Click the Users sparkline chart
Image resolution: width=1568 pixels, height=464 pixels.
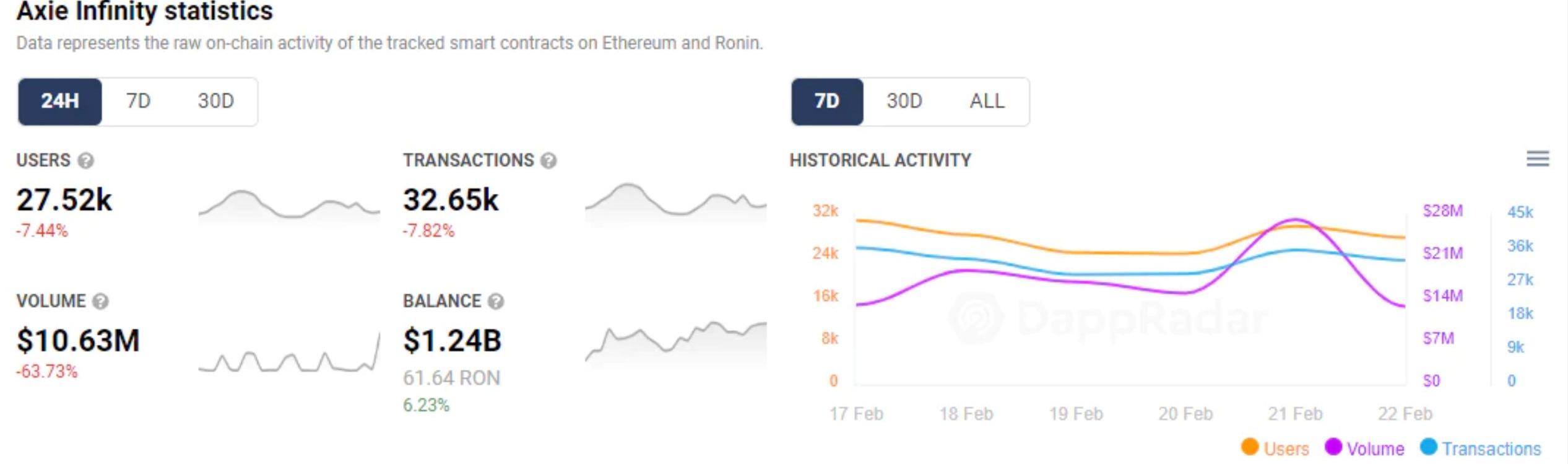click(288, 206)
